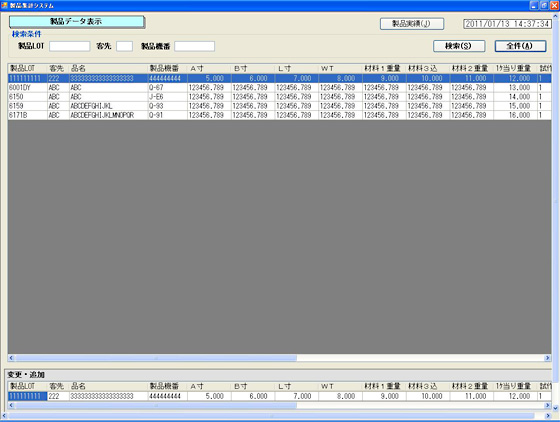The height and width of the screenshot is (422, 560).
Task: Click the main grid horizontal scrollbar thumb
Action: [156, 358]
